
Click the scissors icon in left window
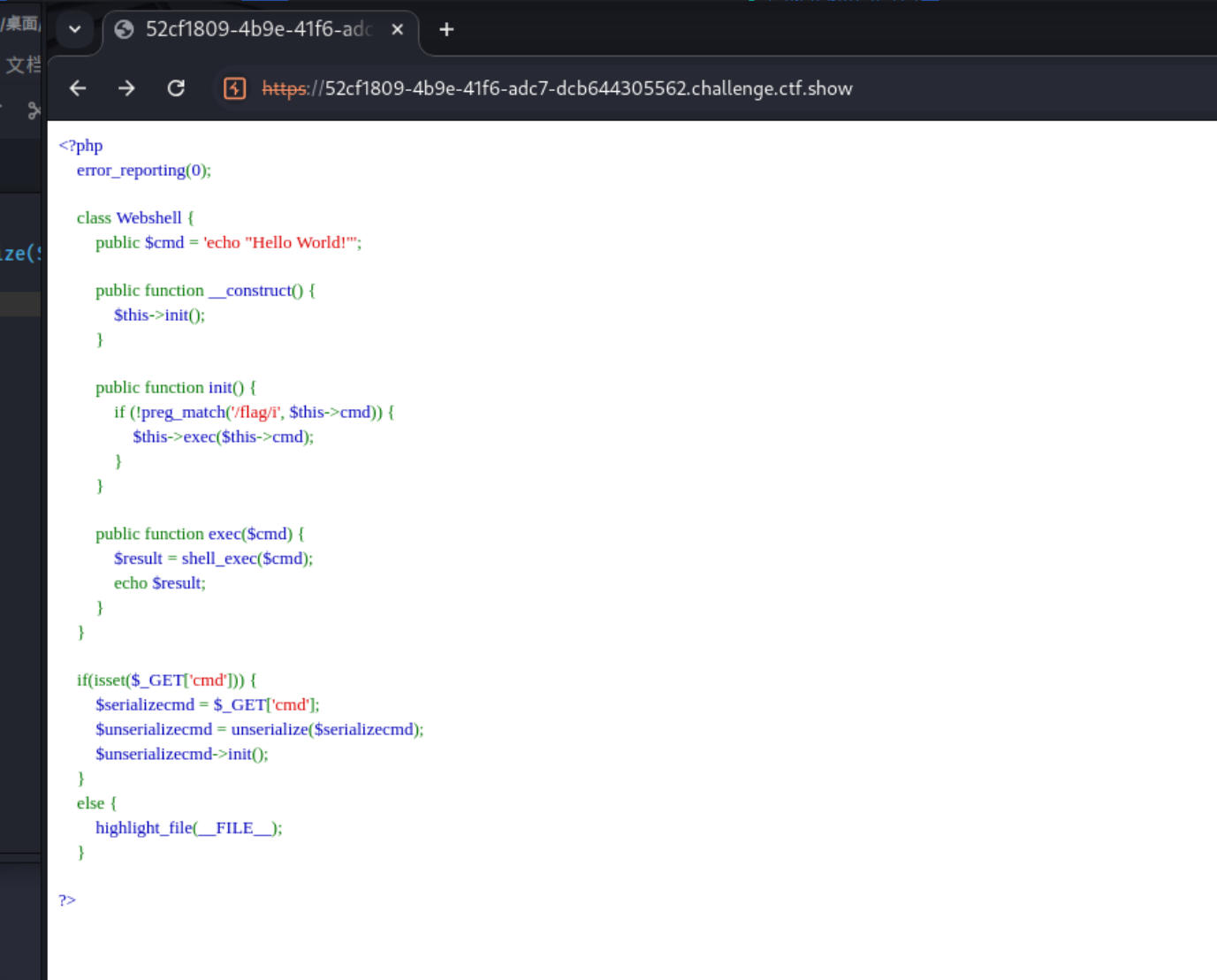pos(34,110)
